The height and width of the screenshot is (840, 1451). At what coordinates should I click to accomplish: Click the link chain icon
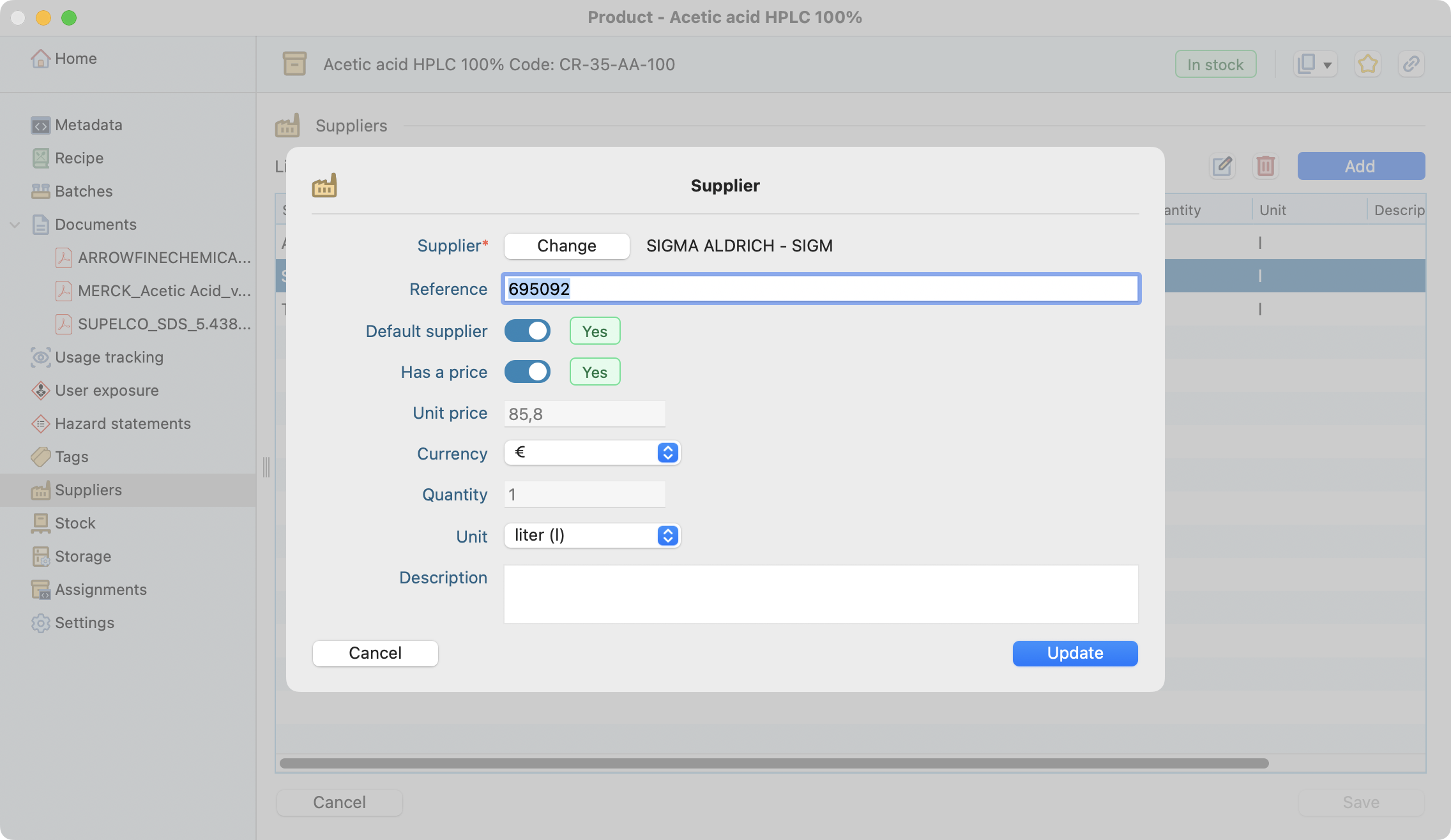pyautogui.click(x=1411, y=64)
